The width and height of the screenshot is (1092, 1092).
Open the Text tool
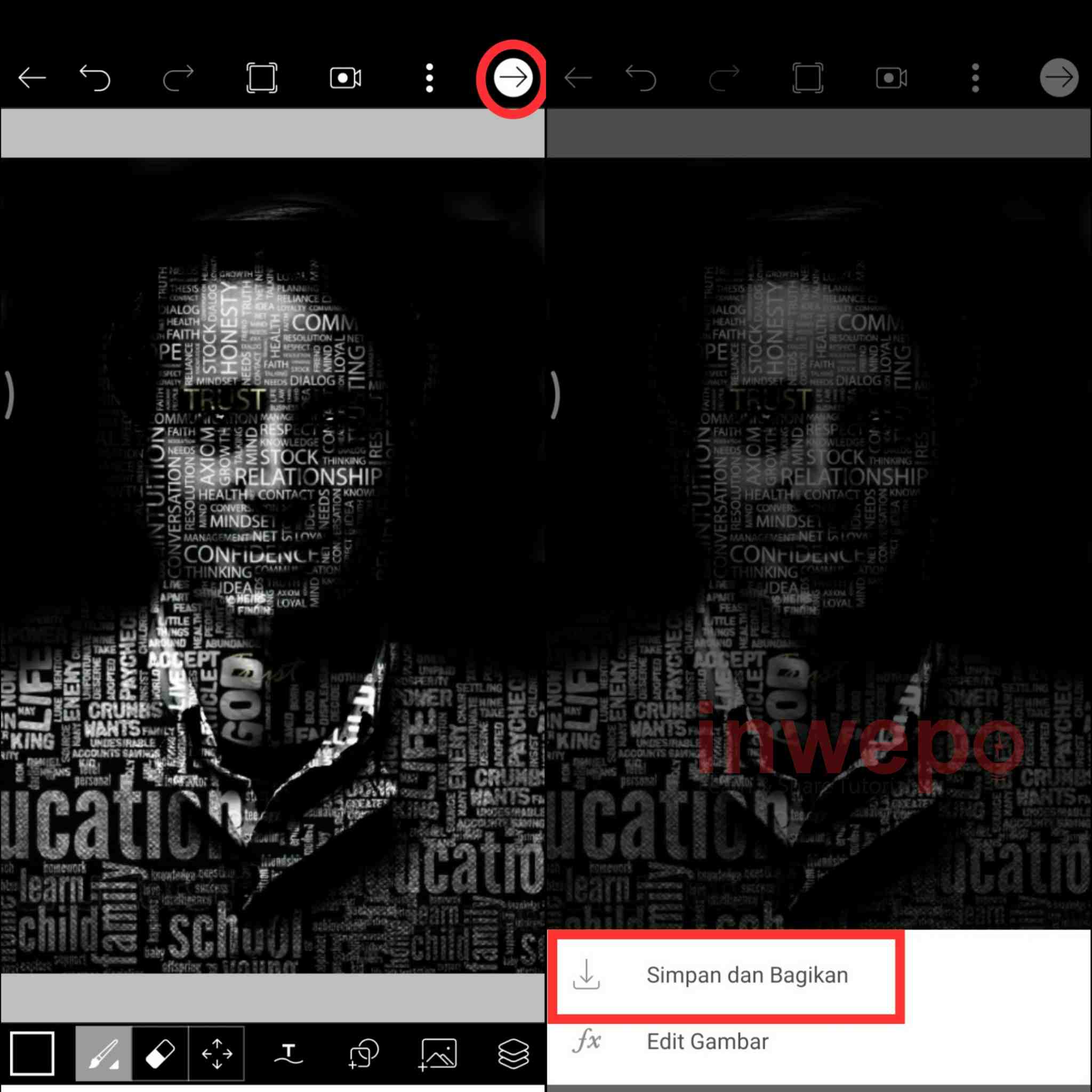coord(289,1054)
